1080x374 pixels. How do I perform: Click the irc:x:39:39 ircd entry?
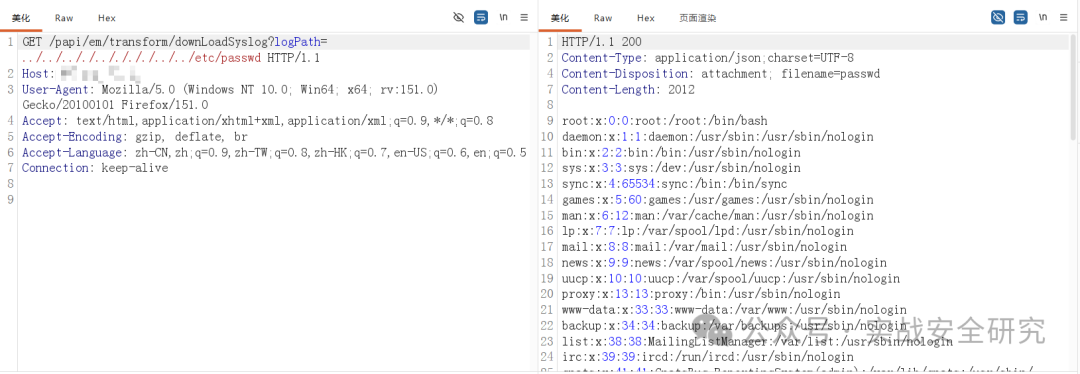pos(707,357)
